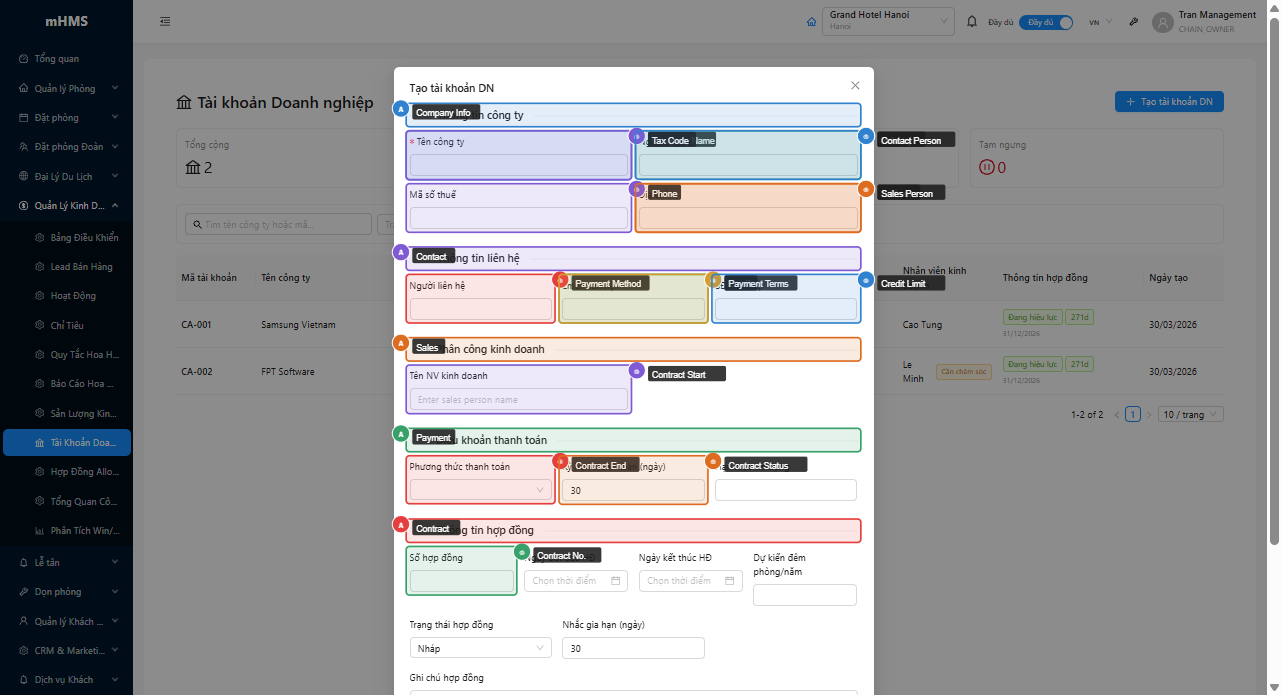Screen dimensions: 1282x695
Task: Open the Grand Hotel Hanoi property selector
Action: [x=887, y=21]
